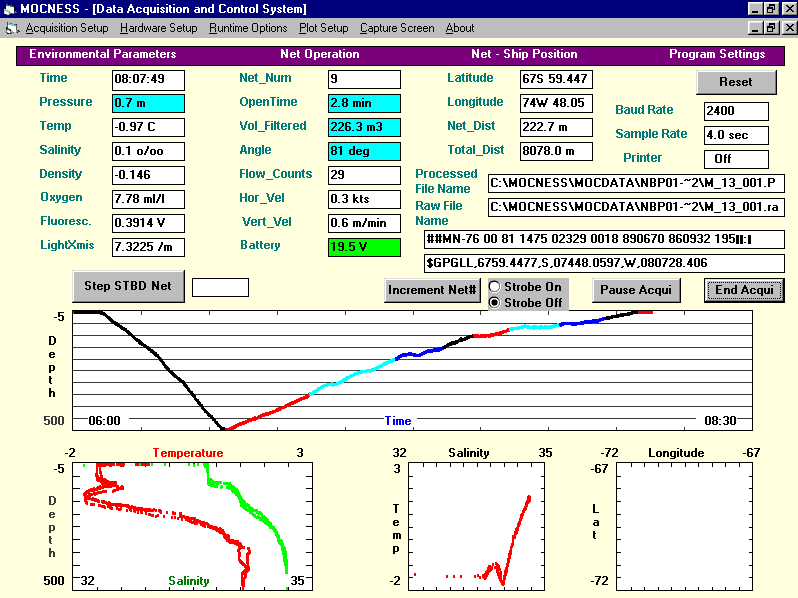This screenshot has width=798, height=598.
Task: Click the green Battery value 19.5 V
Action: (364, 247)
